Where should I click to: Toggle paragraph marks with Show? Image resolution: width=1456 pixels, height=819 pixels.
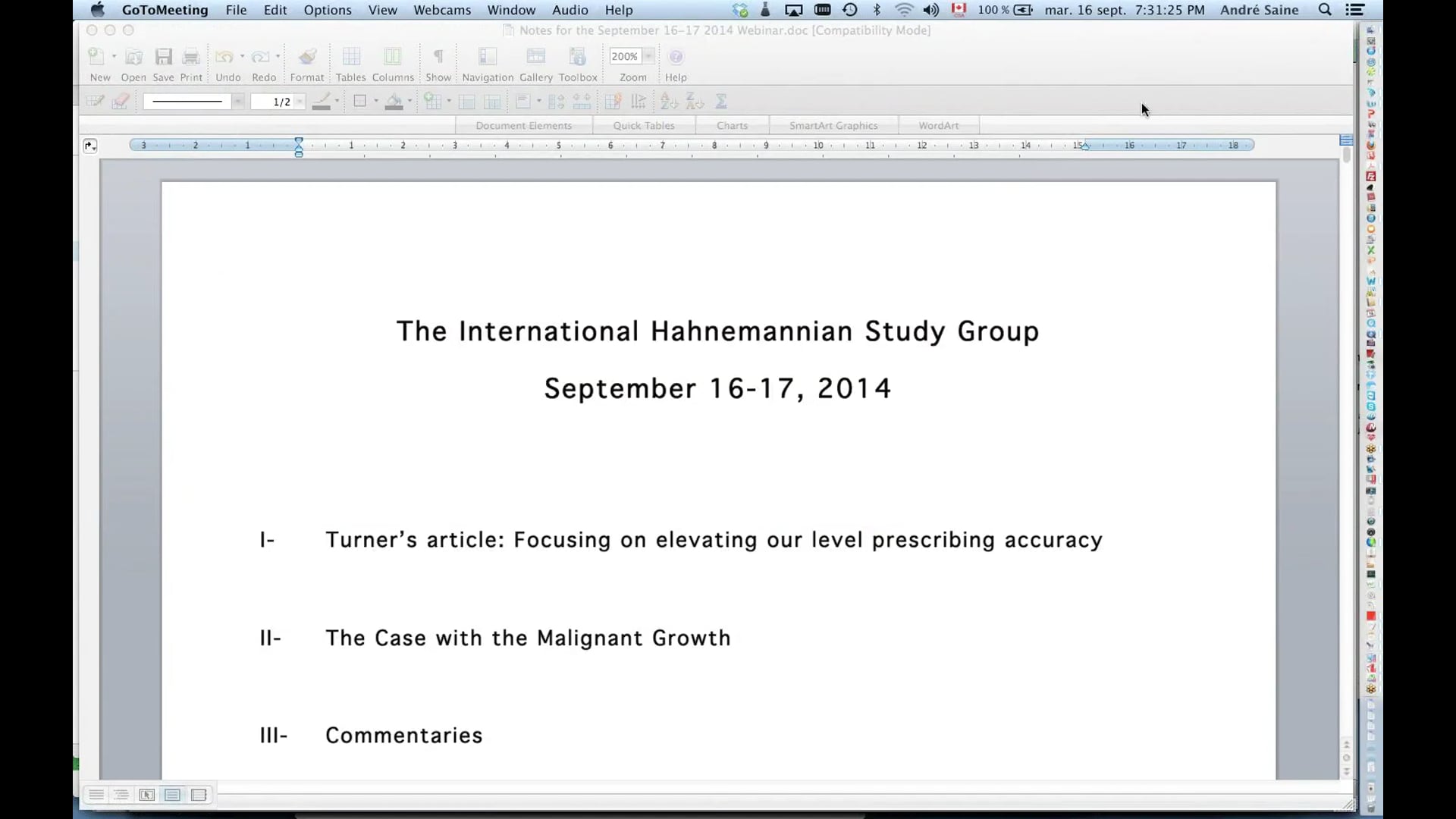(x=438, y=56)
